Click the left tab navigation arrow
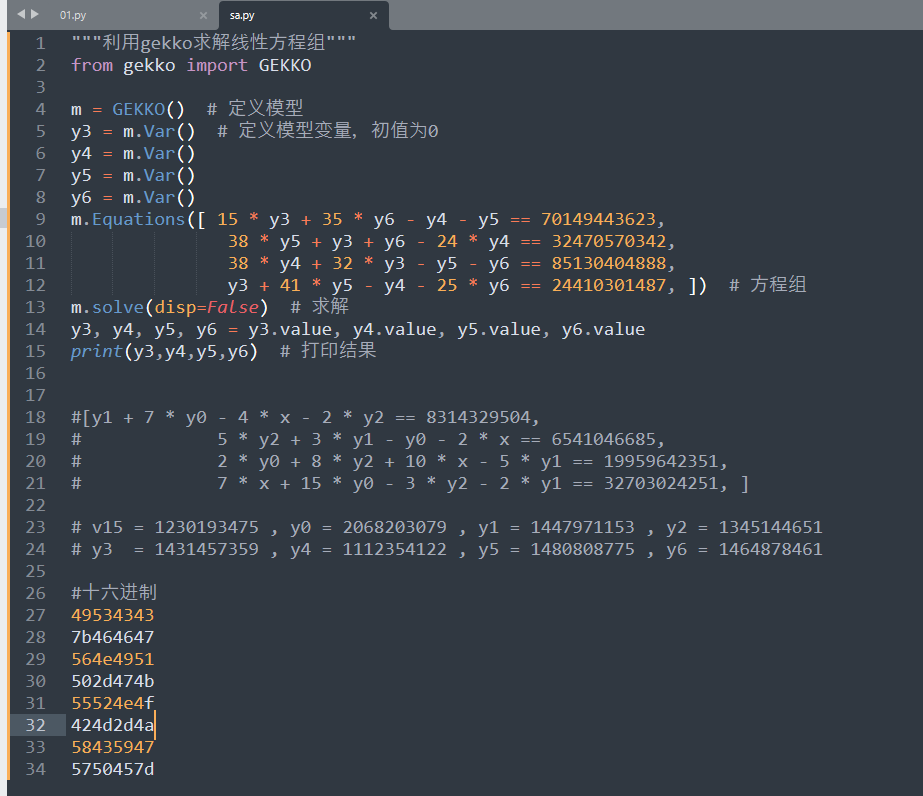Viewport: 923px width, 796px height. 21,14
